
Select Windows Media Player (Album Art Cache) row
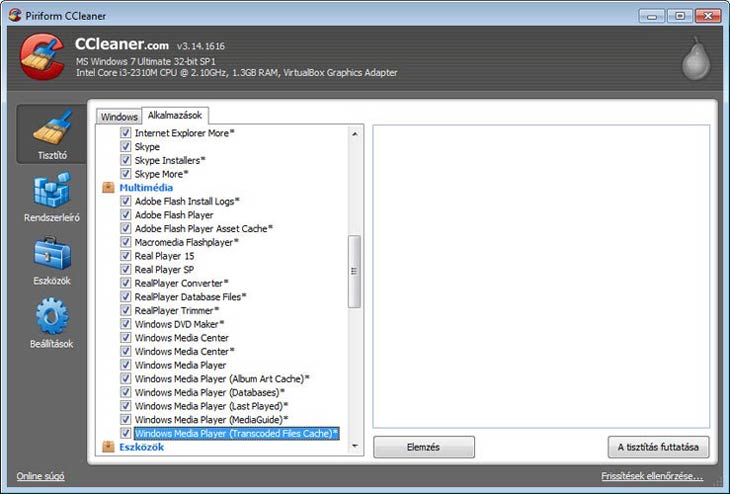[222, 379]
